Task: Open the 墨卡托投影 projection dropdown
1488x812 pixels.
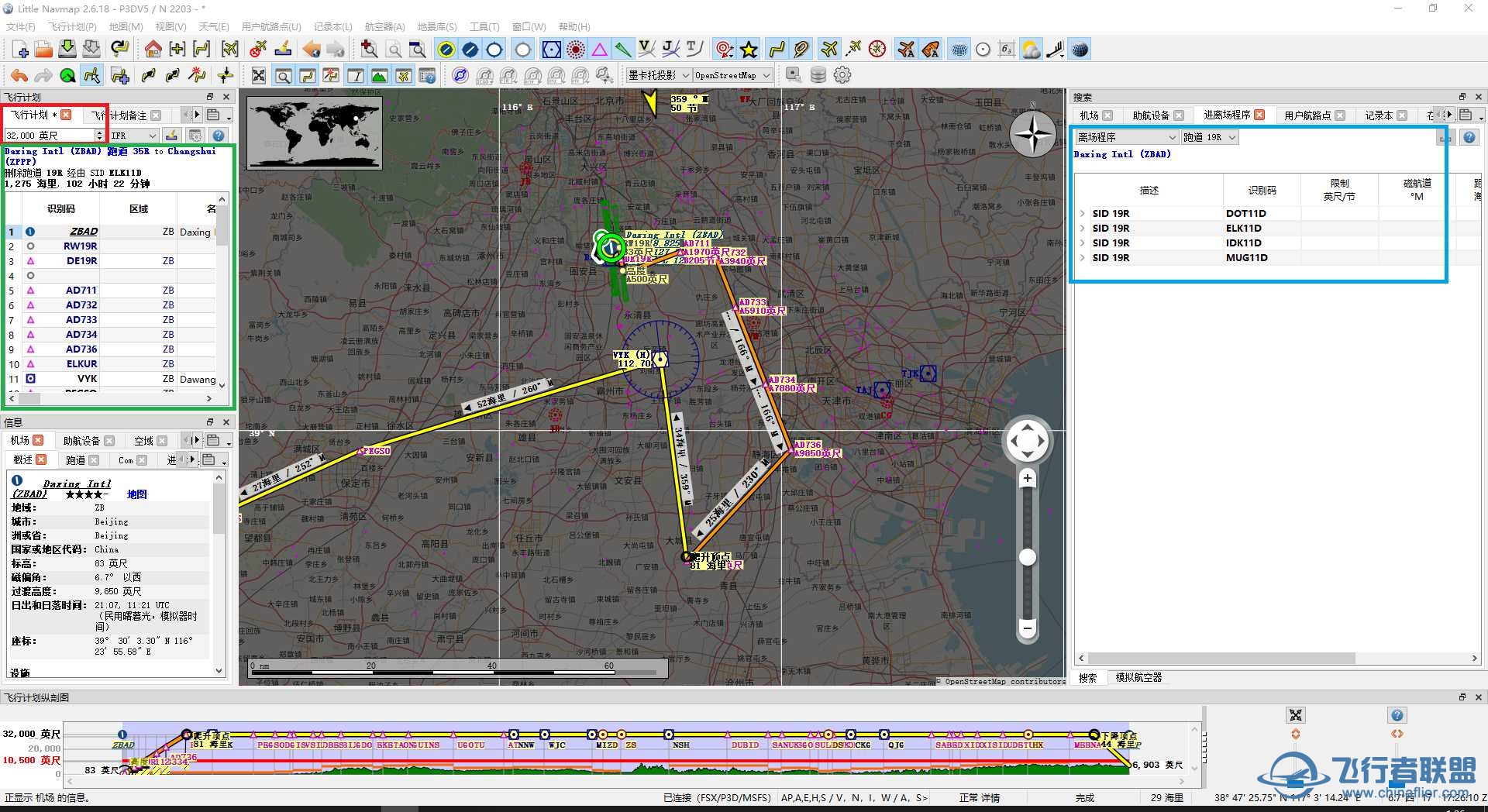Action: coord(658,75)
